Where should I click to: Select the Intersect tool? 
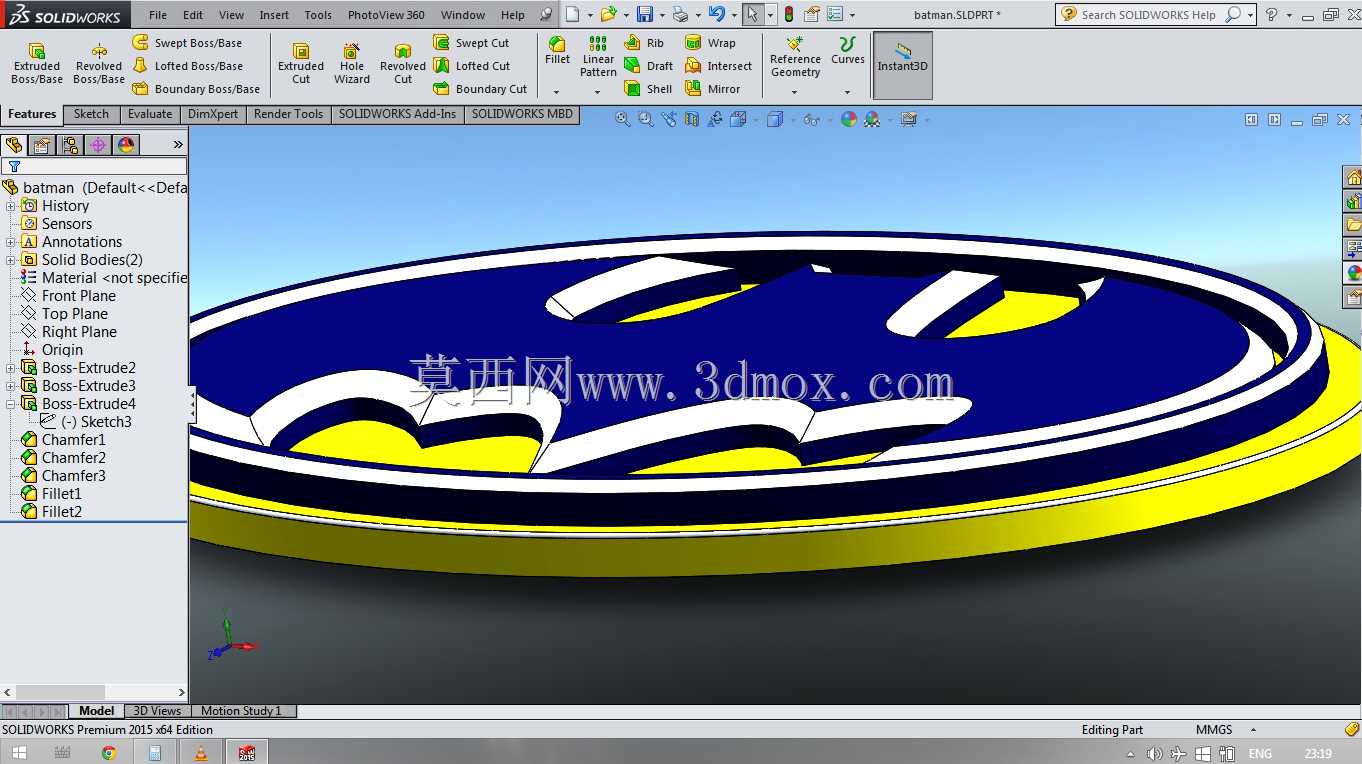718,66
